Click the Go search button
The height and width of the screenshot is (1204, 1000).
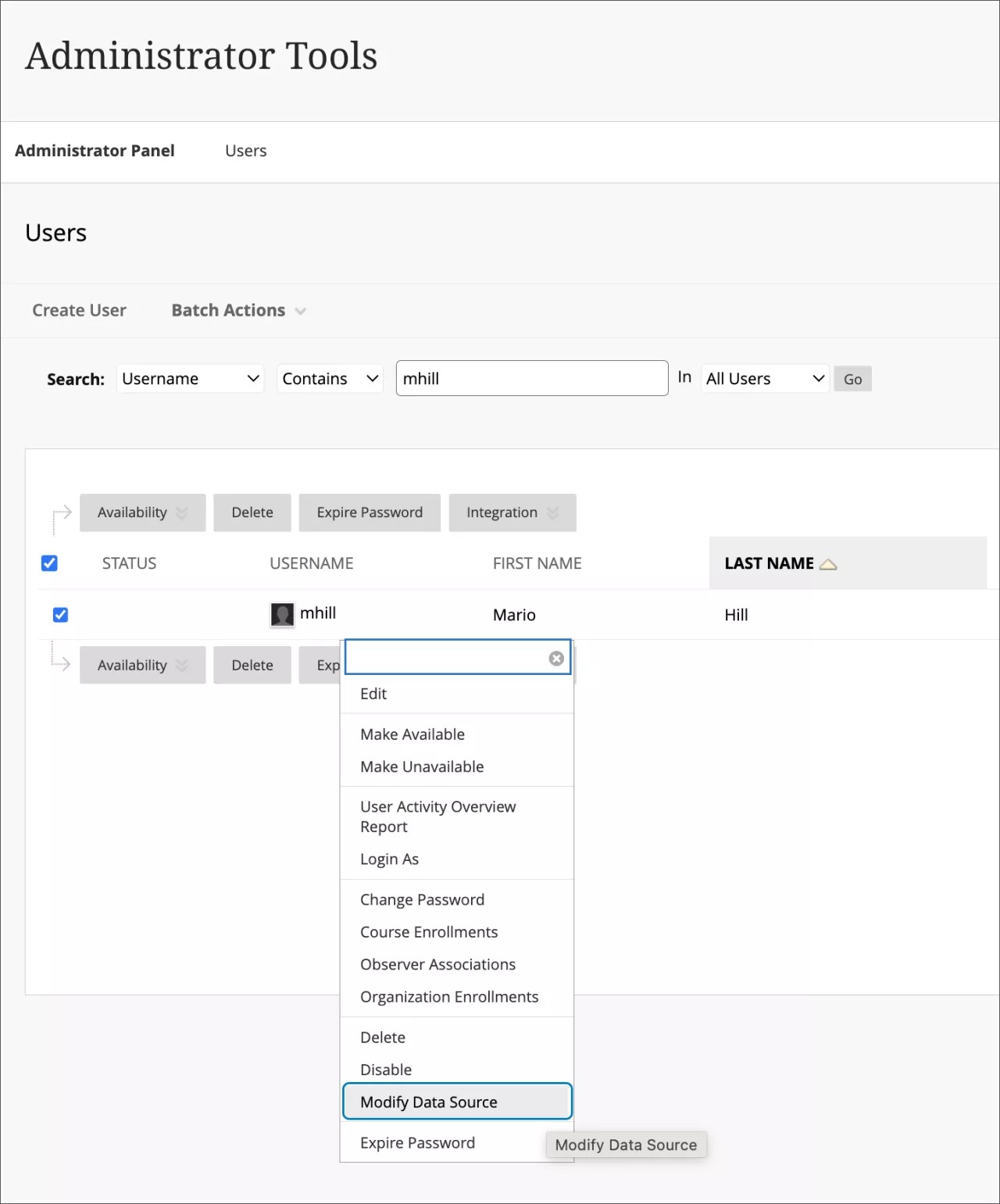click(852, 378)
